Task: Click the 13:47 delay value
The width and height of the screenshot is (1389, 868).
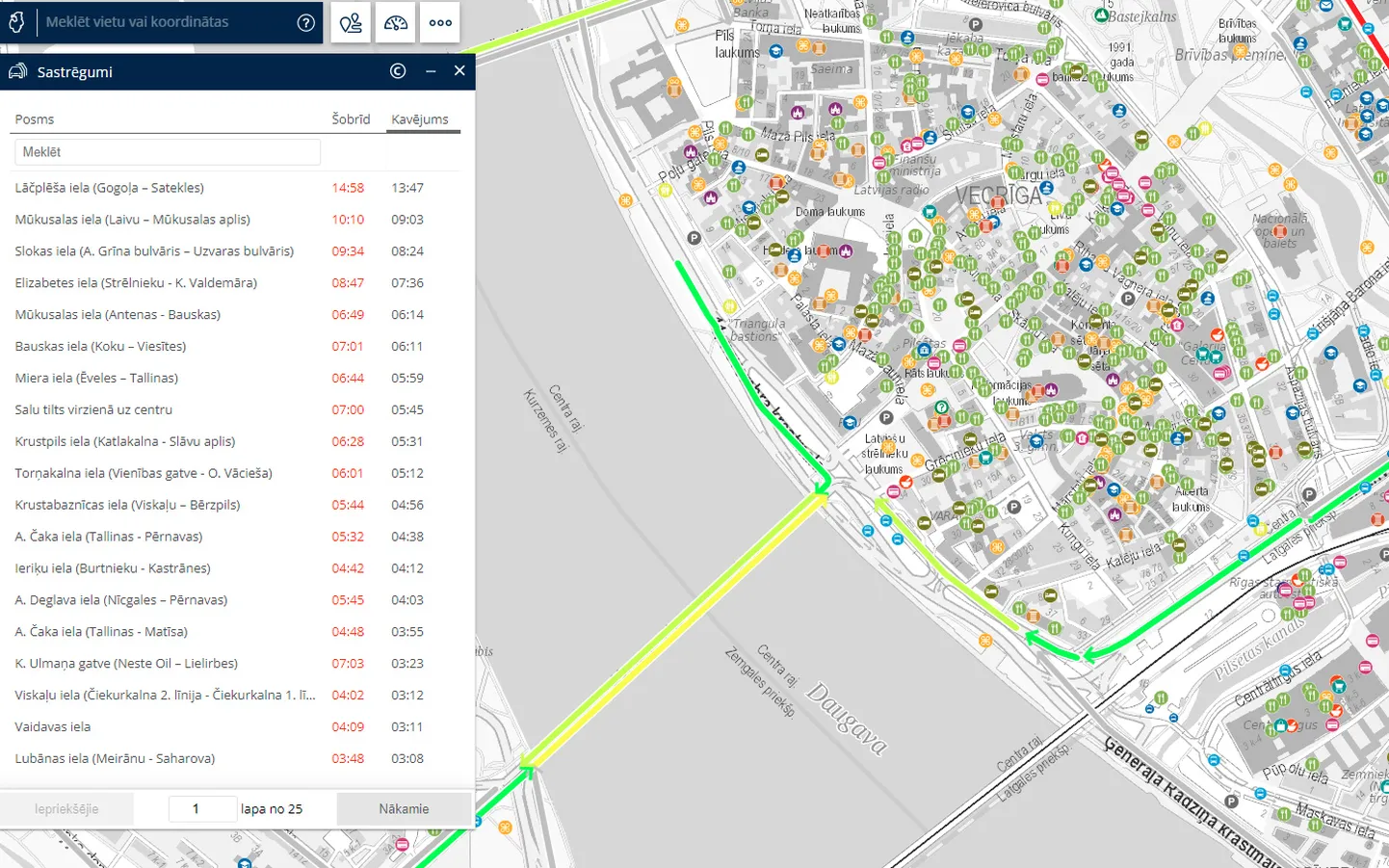Action: coord(407,188)
